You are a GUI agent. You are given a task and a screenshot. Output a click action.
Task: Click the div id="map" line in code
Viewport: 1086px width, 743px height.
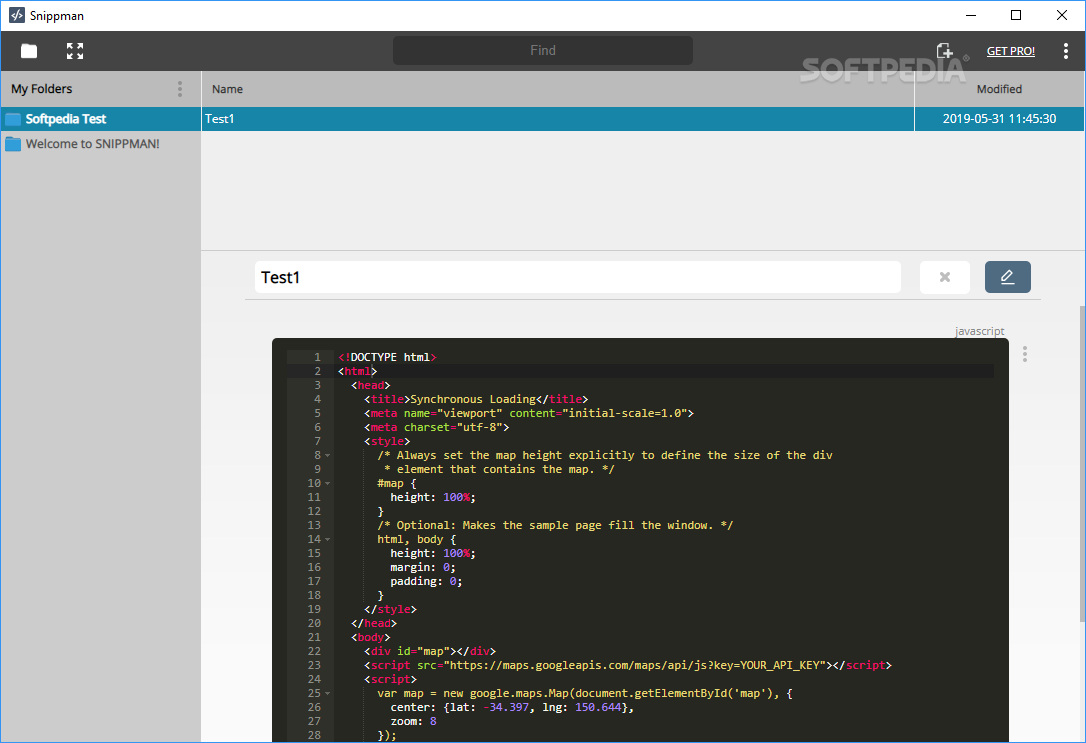click(x=429, y=651)
